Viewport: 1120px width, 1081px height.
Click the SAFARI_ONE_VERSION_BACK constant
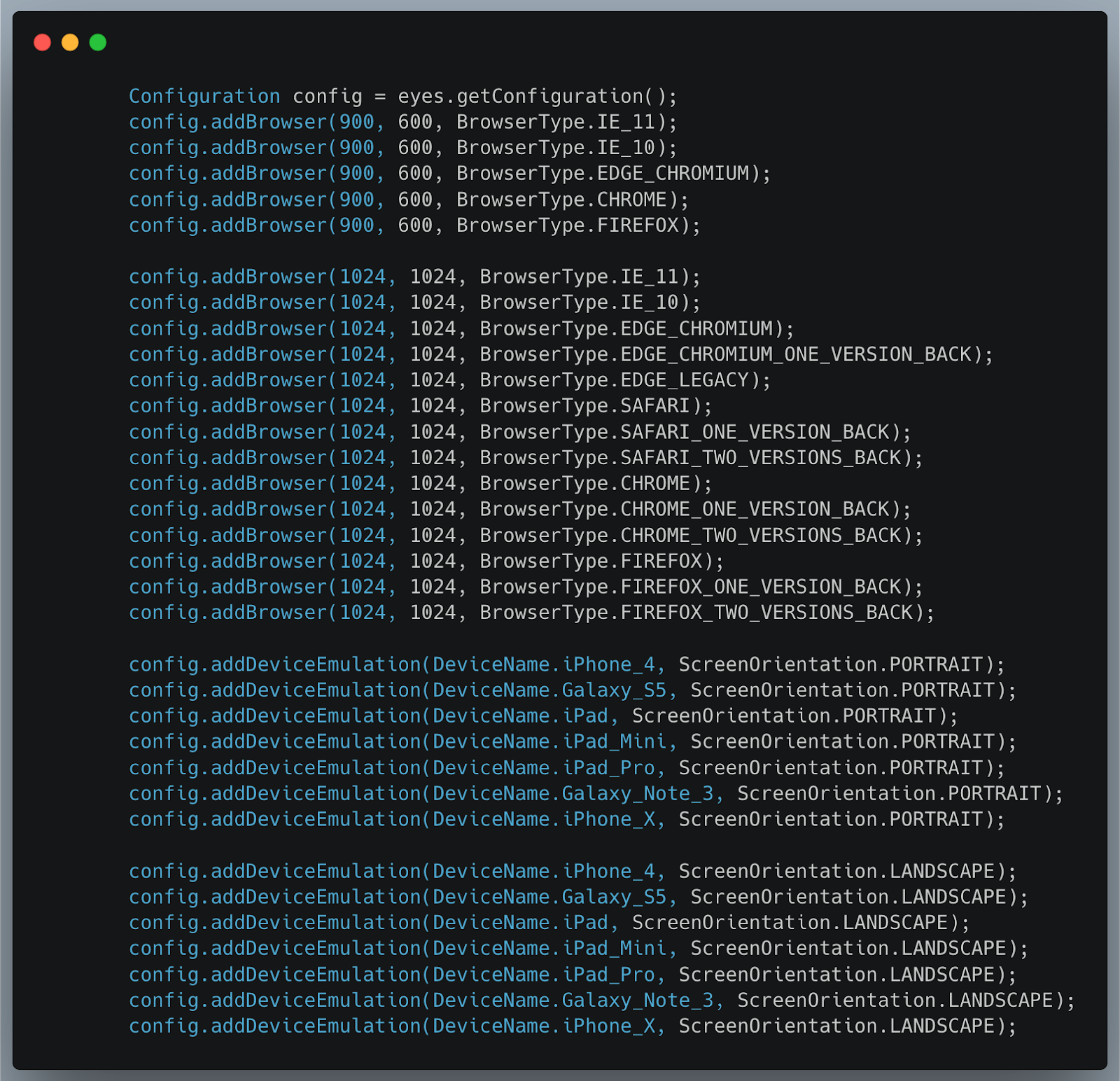coord(755,432)
